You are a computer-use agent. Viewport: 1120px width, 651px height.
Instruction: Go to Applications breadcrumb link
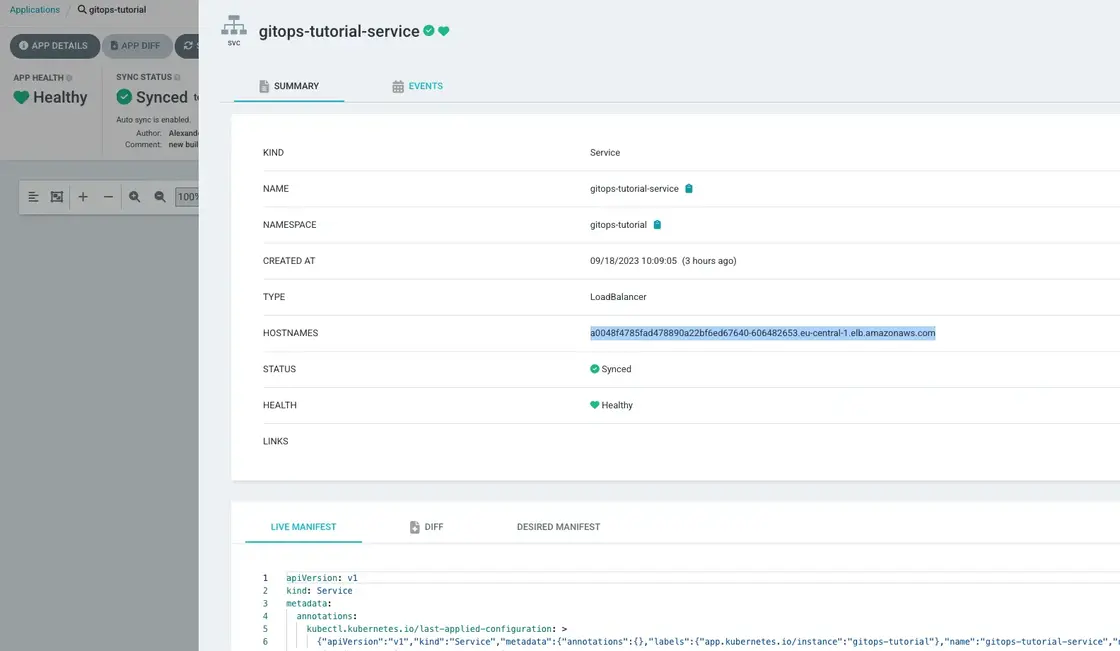[x=35, y=10]
